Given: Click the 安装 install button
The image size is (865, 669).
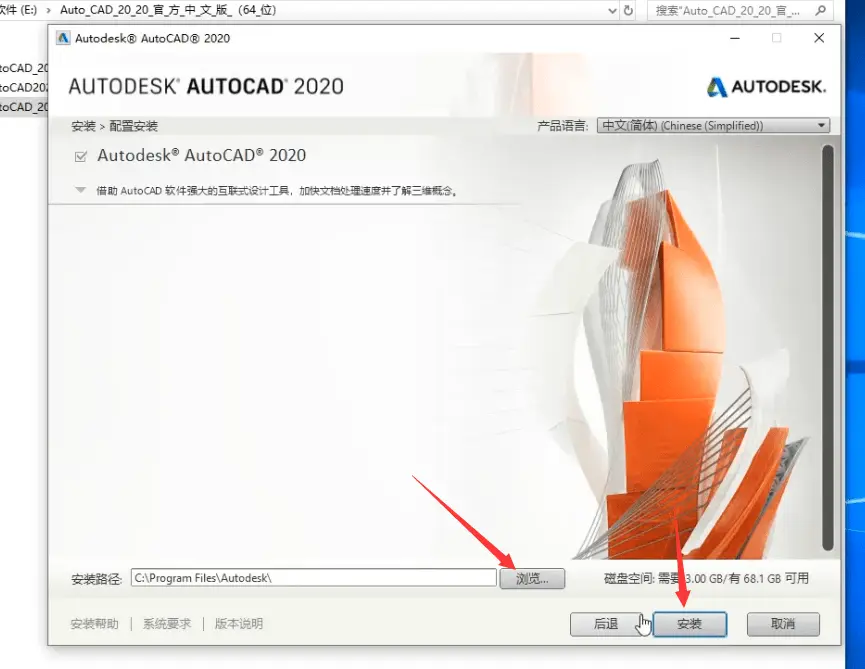Looking at the screenshot, I should click(x=690, y=624).
